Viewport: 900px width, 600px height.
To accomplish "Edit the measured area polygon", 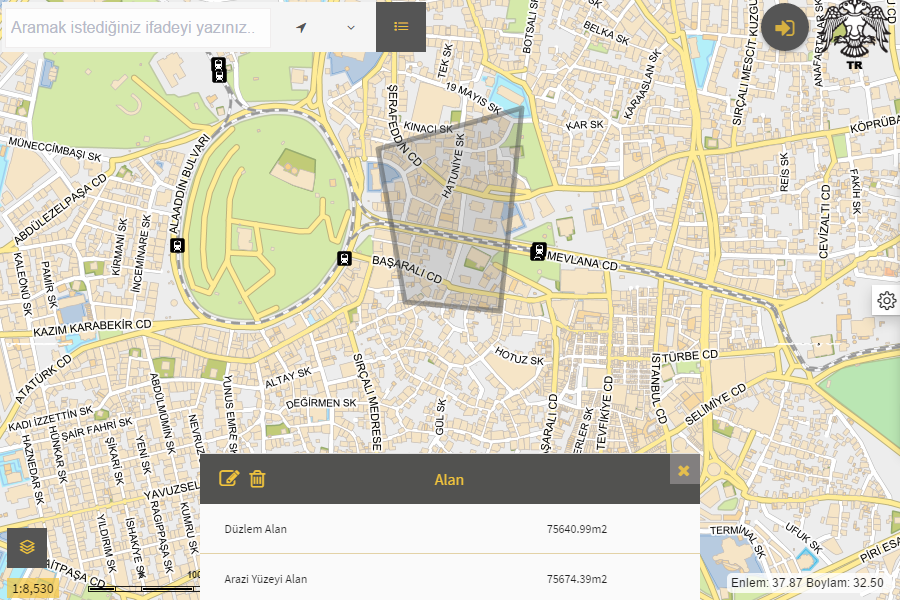I will (229, 479).
